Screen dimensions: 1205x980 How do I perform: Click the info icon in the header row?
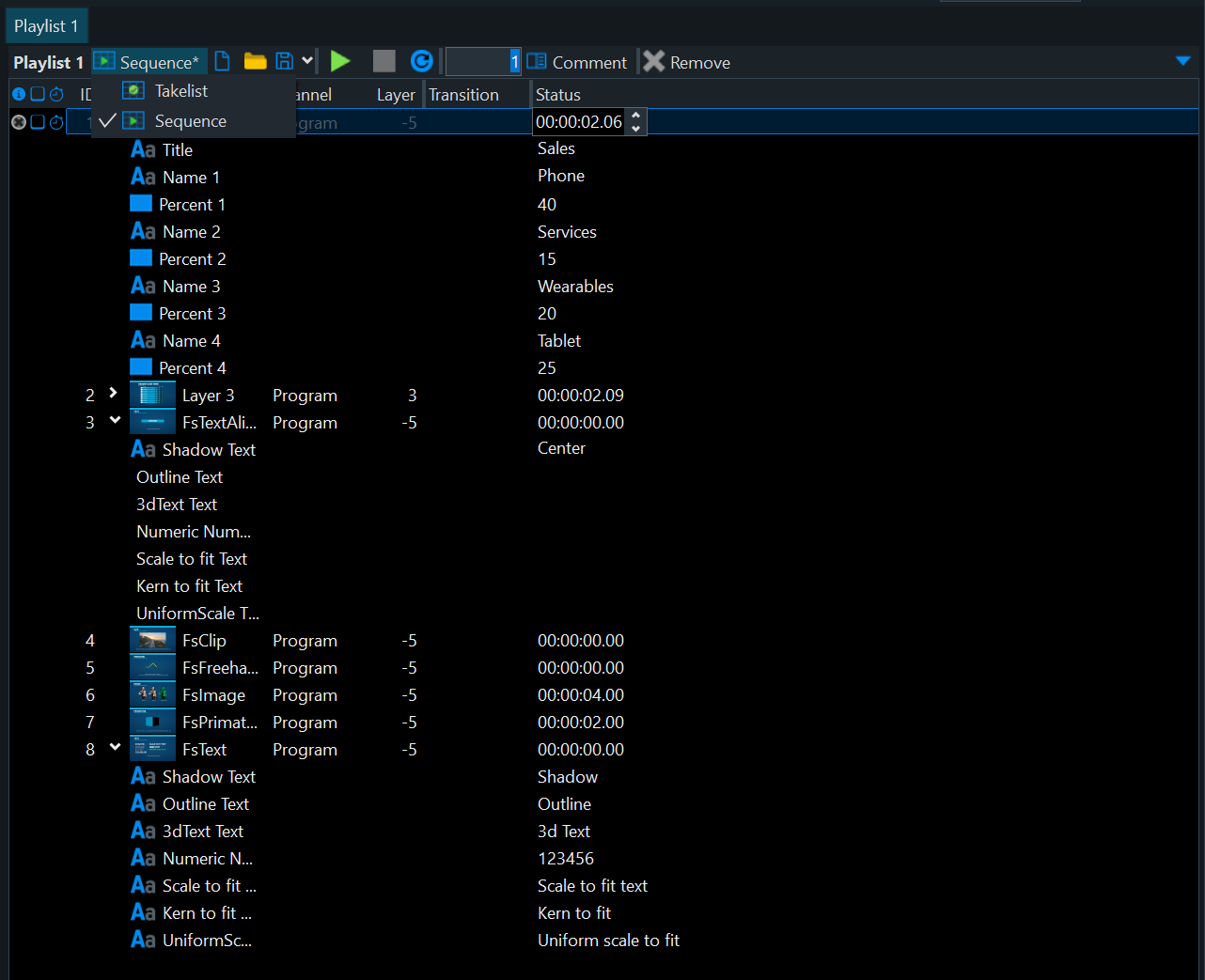(x=18, y=94)
